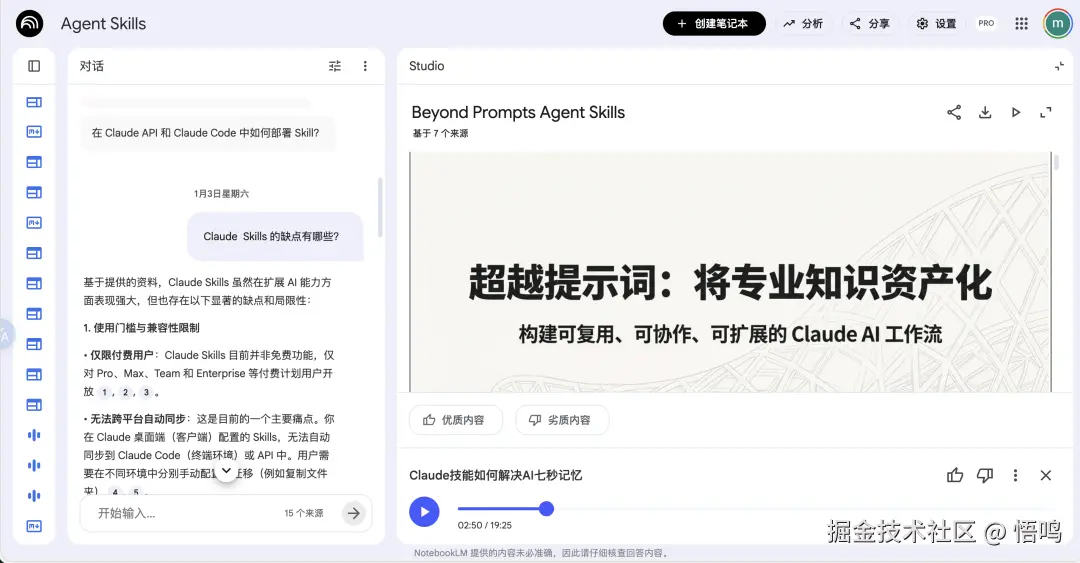This screenshot has width=1080, height=563.
Task: Collapse the Studio panel
Action: (1059, 66)
